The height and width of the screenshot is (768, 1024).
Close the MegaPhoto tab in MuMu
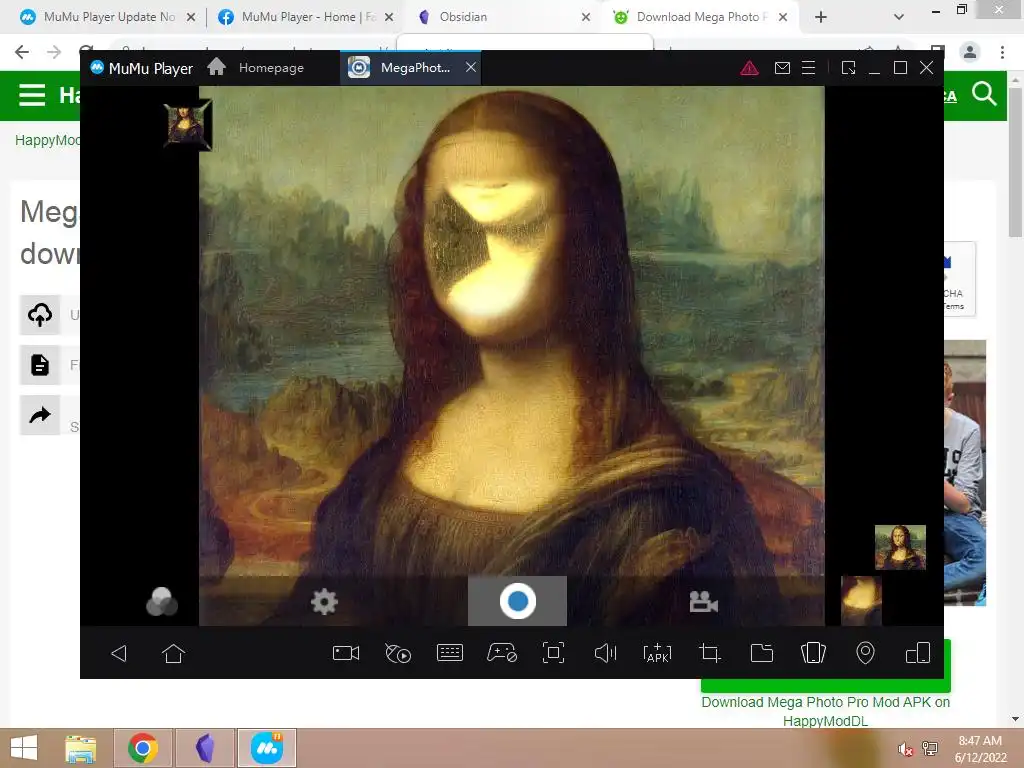pos(471,67)
